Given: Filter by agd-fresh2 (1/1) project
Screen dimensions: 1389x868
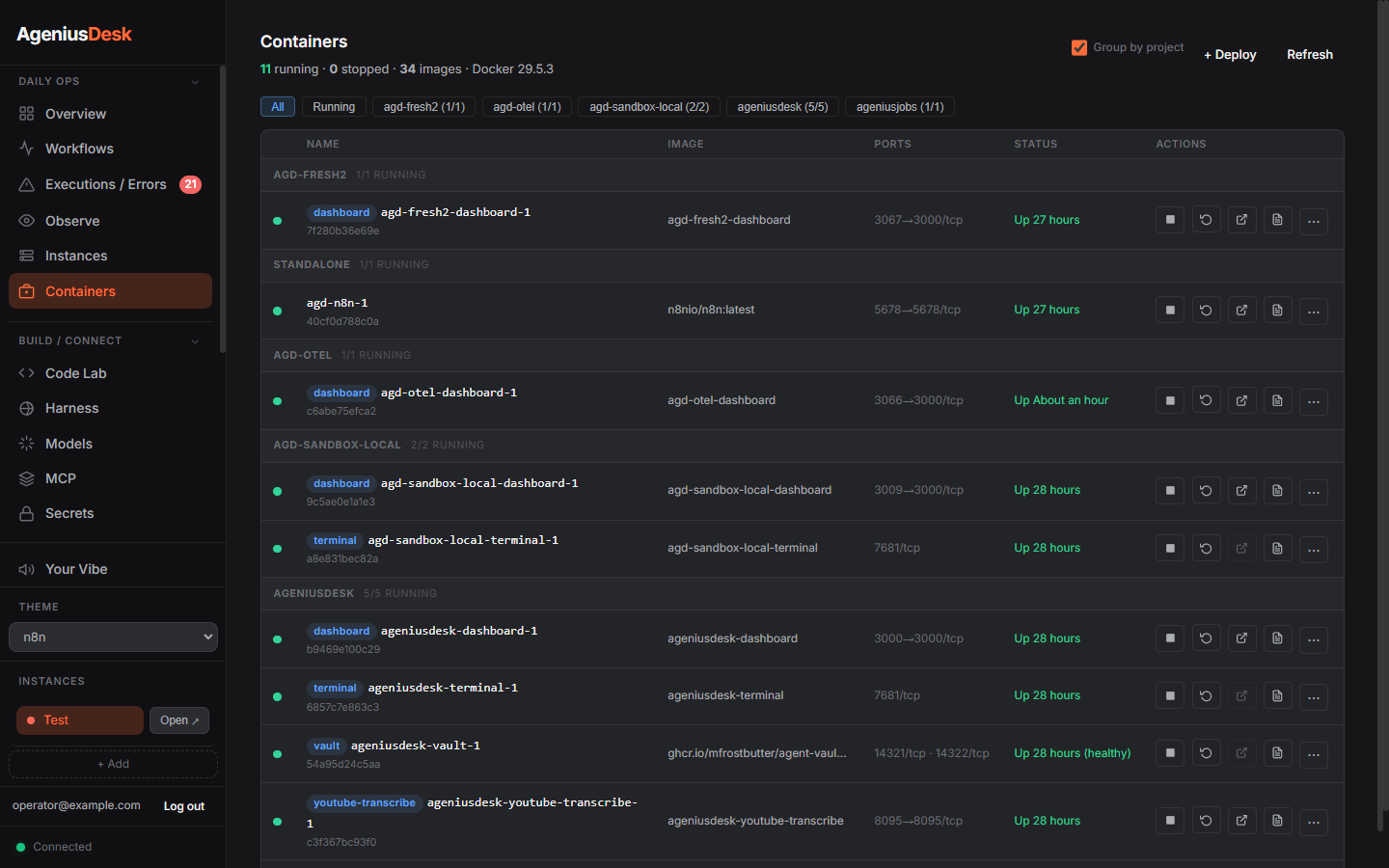Looking at the screenshot, I should click(424, 107).
